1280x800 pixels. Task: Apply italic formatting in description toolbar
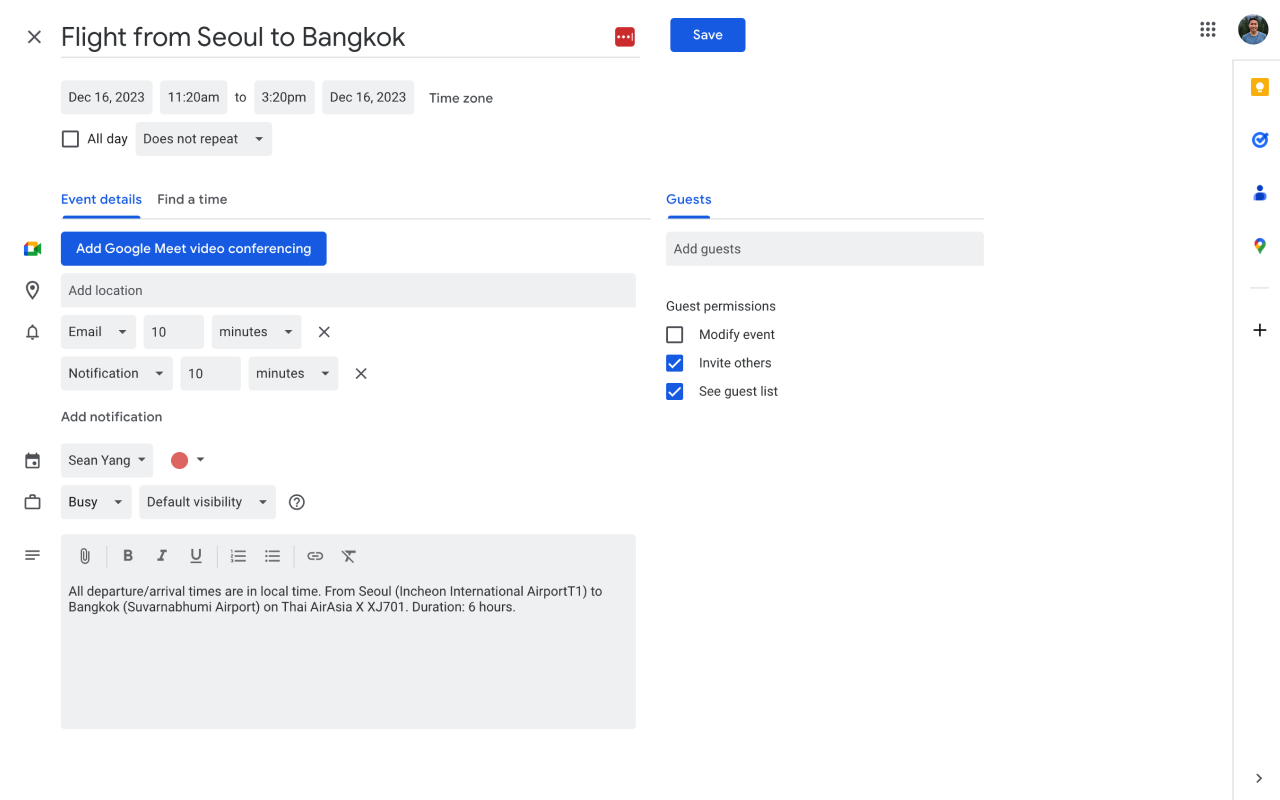(161, 555)
